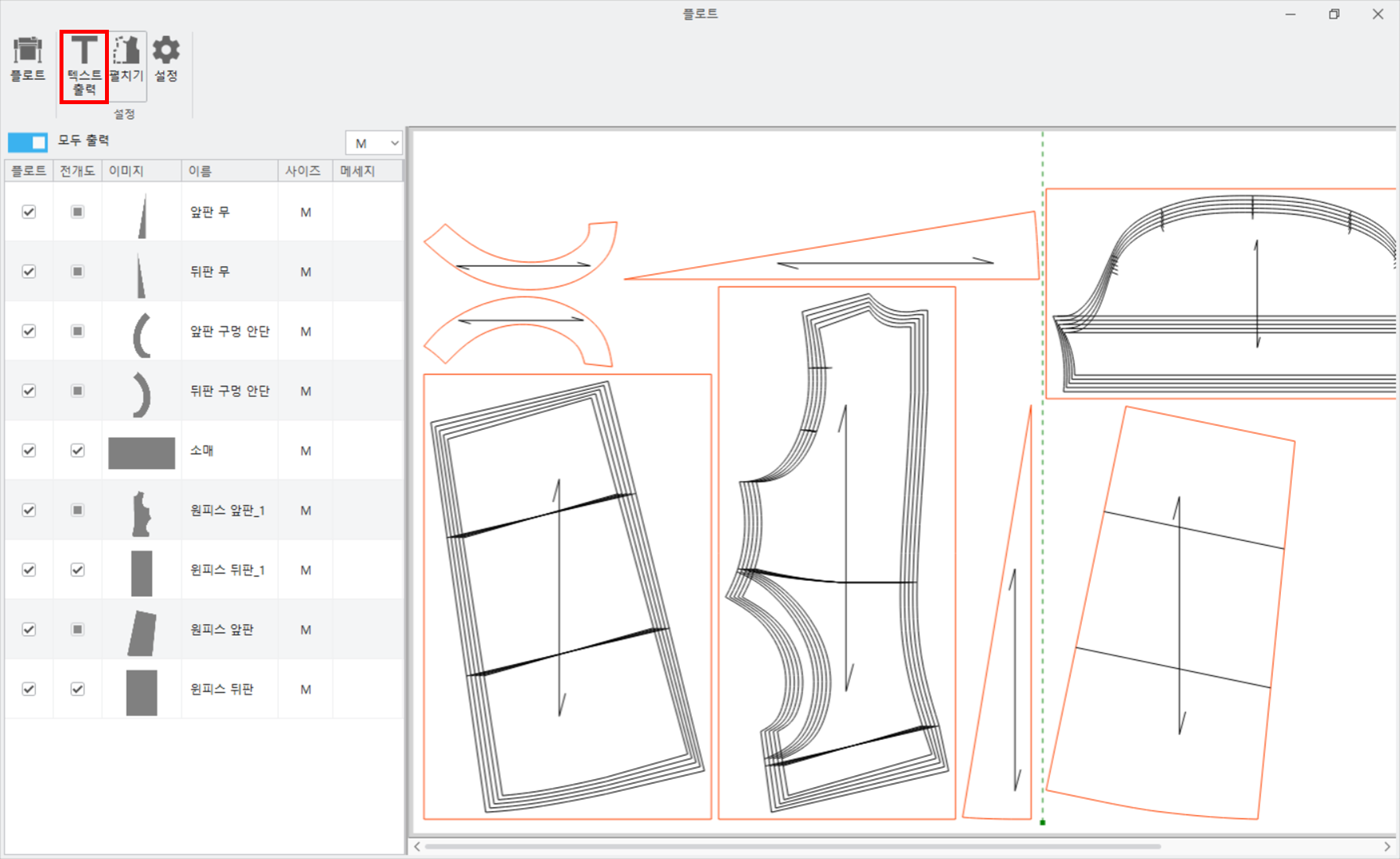Click the 원피스 뒤판_1 thumbnail
Screen dimensions: 1400x859
142,573
